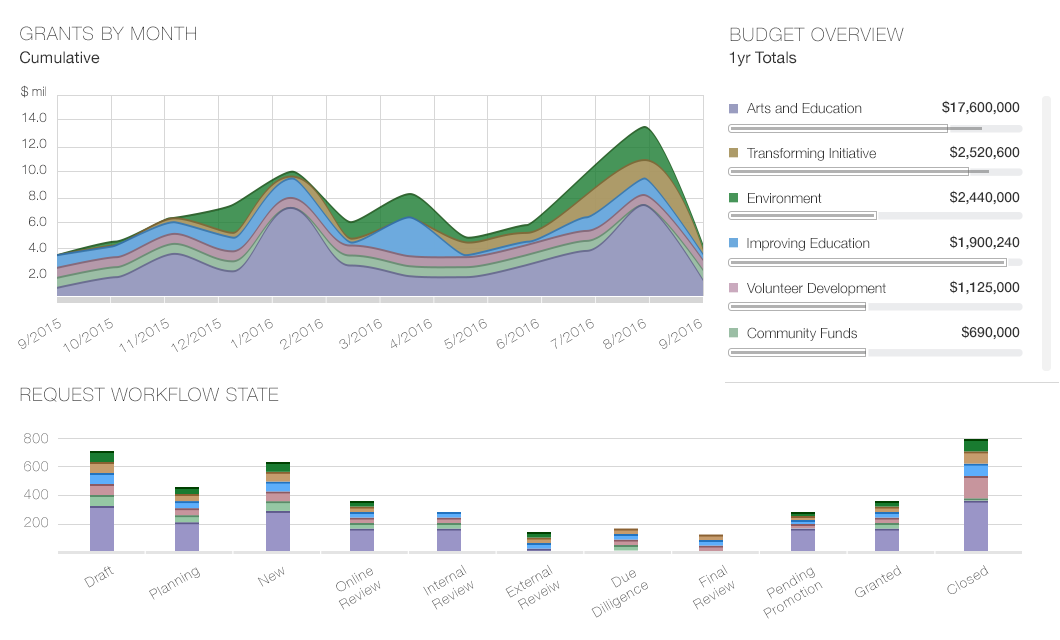
Task: Click the Environment budget progress bar
Action: [874, 216]
